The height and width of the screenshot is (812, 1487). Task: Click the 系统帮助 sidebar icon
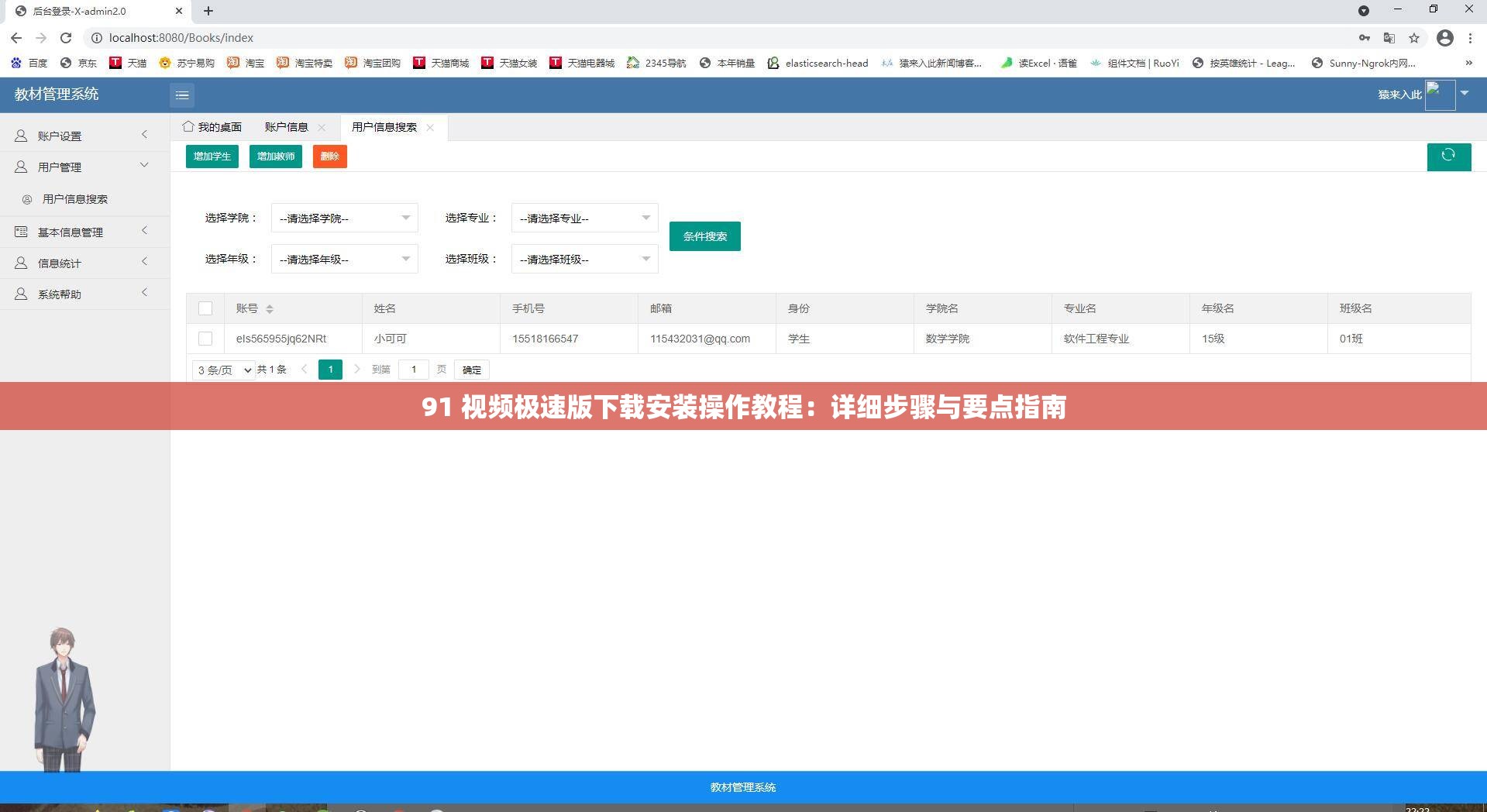[20, 294]
